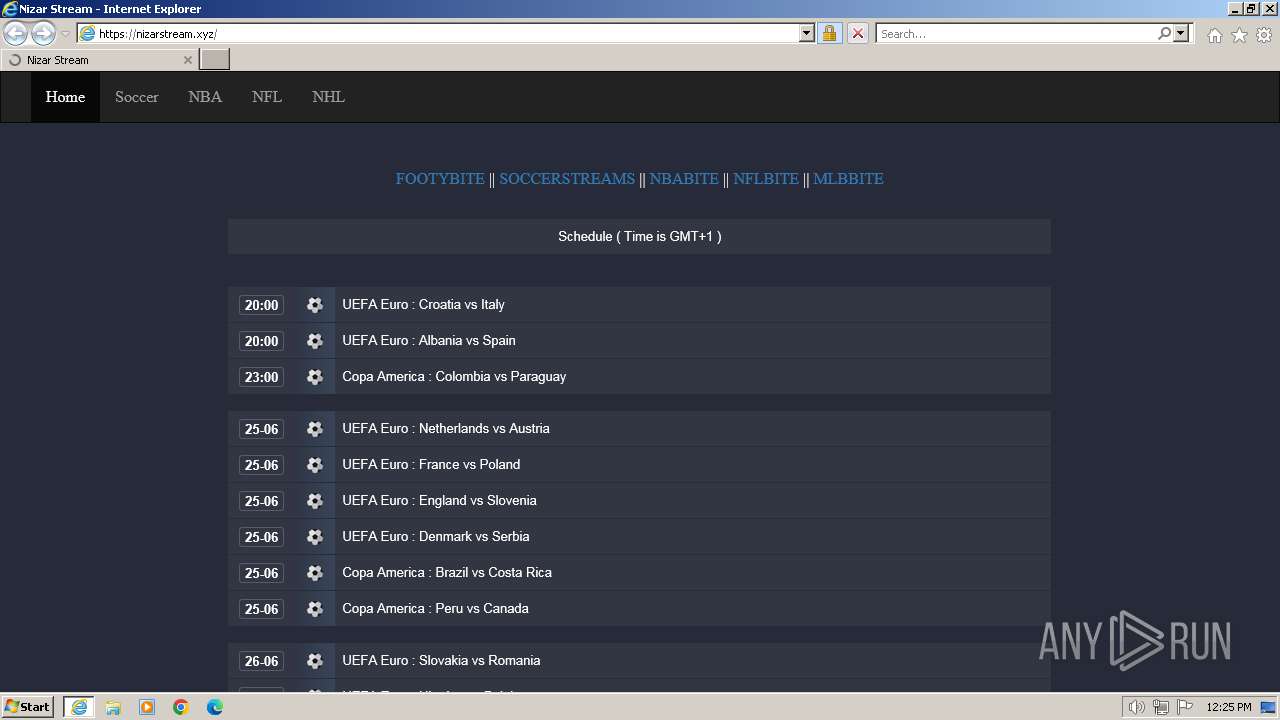Click the soccer ball icon for Brazil vs Costa Rica
This screenshot has width=1280, height=720.
pos(315,573)
